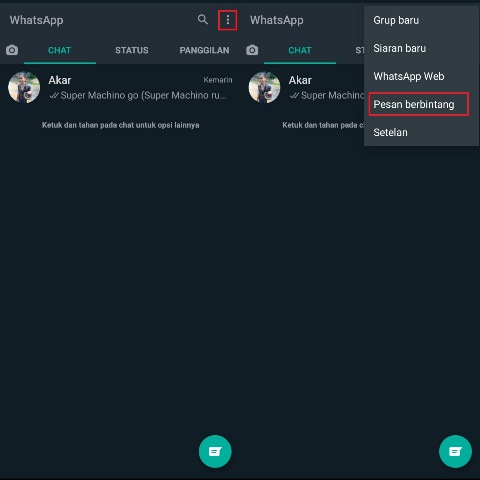Switch to the STATUS tab
Screen dimensions: 480x480
(x=132, y=50)
